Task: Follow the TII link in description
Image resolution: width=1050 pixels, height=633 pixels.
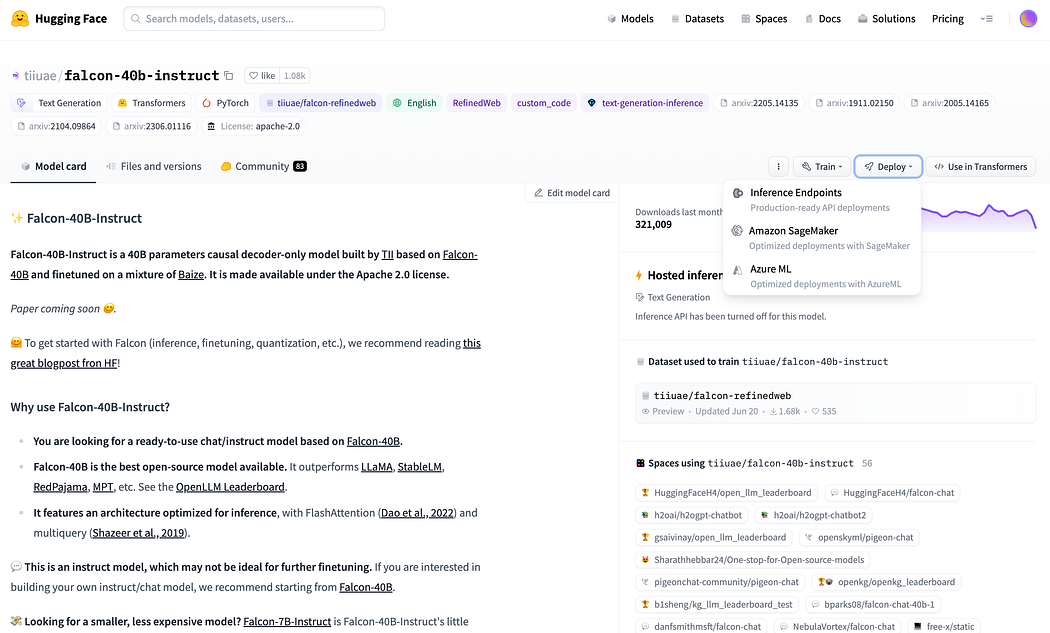Action: 387,255
